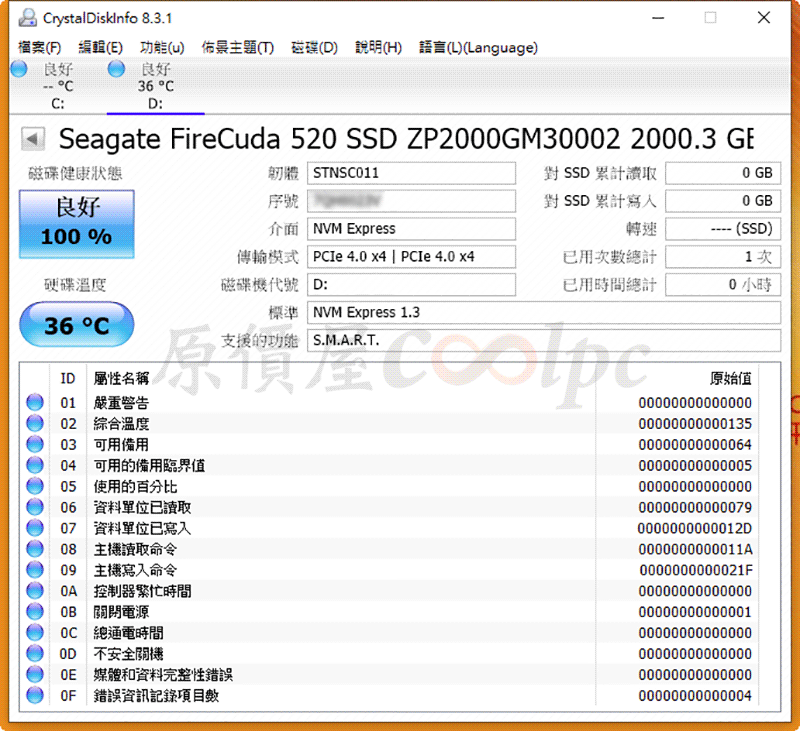Click status orb for attribute 07 資料單位已寫入
The width and height of the screenshot is (800, 731).
(x=35, y=528)
